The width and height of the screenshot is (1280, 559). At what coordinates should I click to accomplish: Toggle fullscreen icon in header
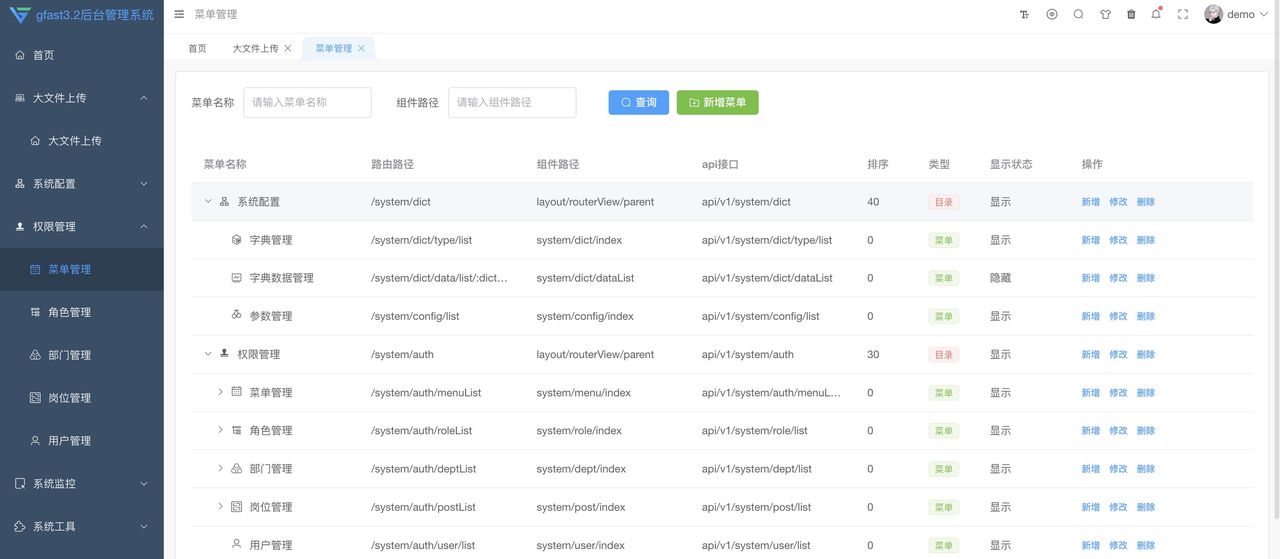pyautogui.click(x=1183, y=15)
